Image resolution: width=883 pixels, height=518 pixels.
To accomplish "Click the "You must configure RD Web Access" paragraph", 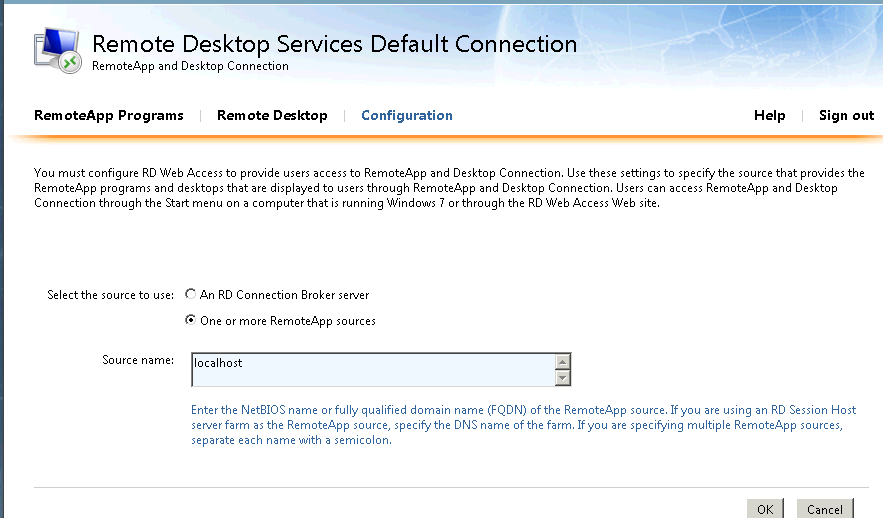I will point(440,188).
